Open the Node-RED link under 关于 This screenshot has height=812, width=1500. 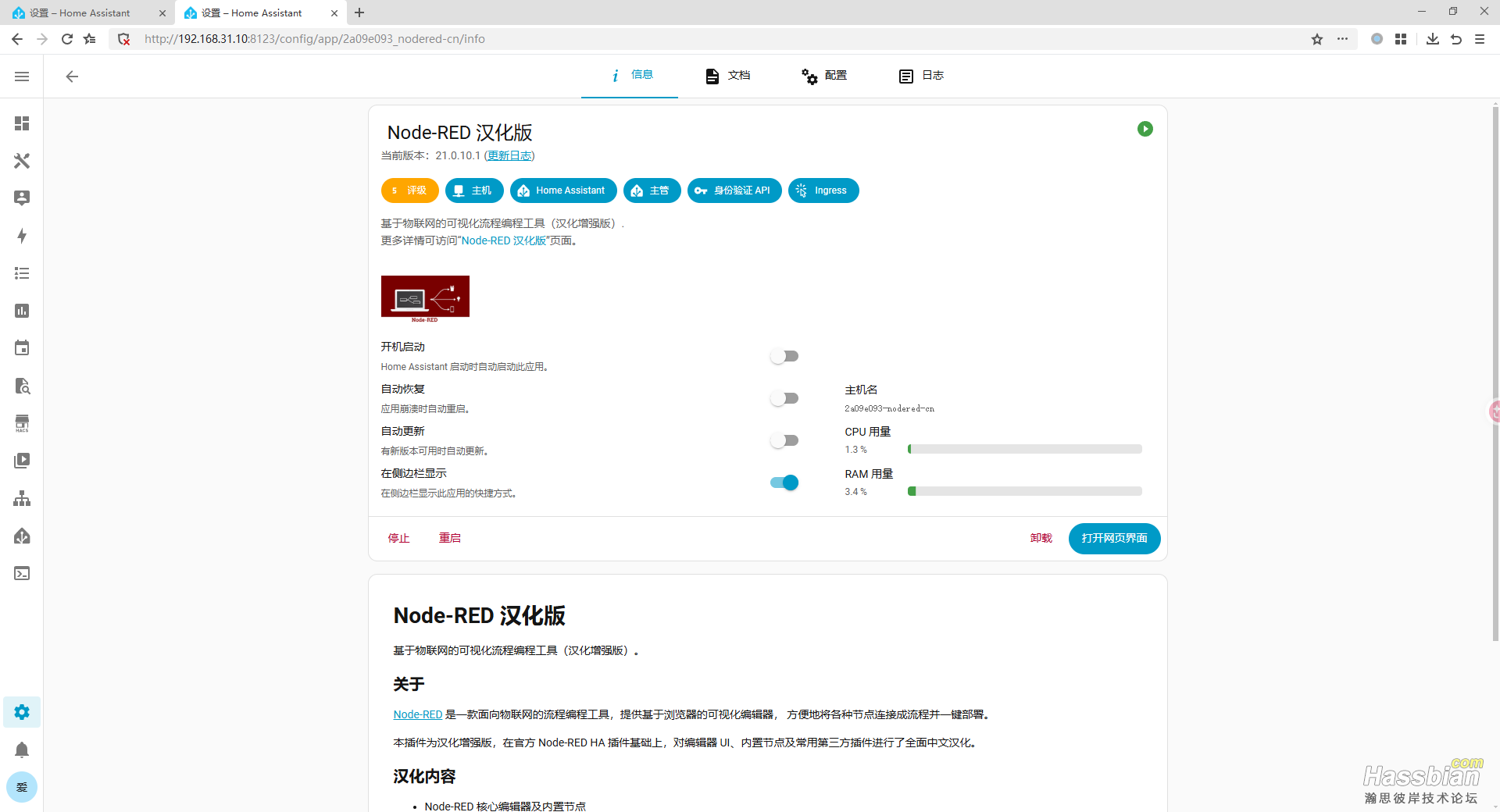click(418, 714)
